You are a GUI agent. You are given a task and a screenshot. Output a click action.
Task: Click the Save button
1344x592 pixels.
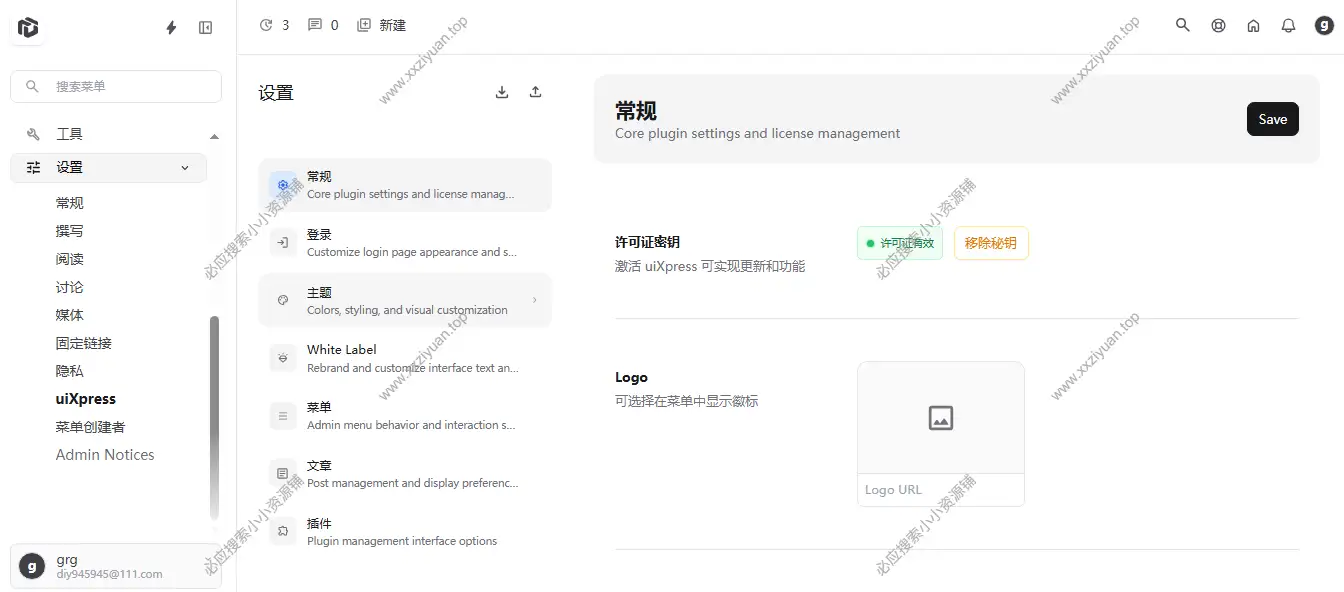click(1272, 119)
